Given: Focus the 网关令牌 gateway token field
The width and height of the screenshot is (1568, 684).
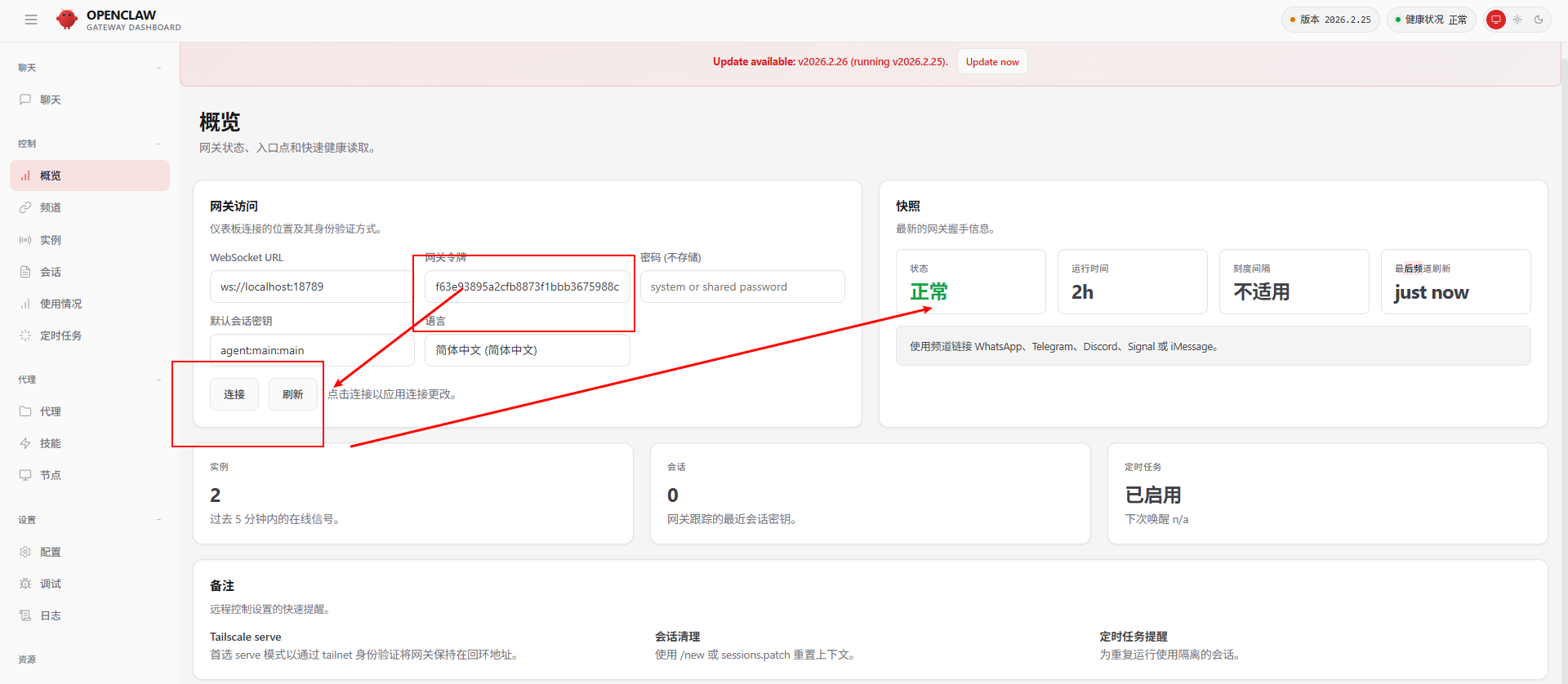Looking at the screenshot, I should pyautogui.click(x=527, y=286).
